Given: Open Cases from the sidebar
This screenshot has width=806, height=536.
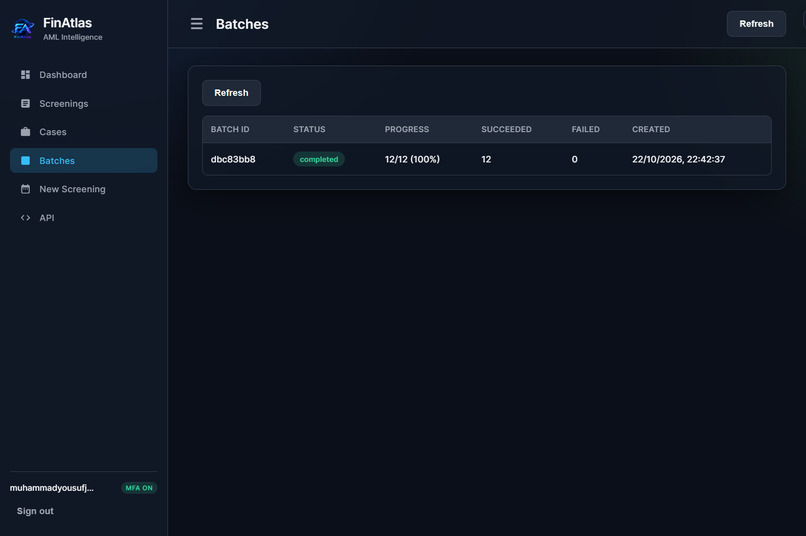Looking at the screenshot, I should click(83, 132).
